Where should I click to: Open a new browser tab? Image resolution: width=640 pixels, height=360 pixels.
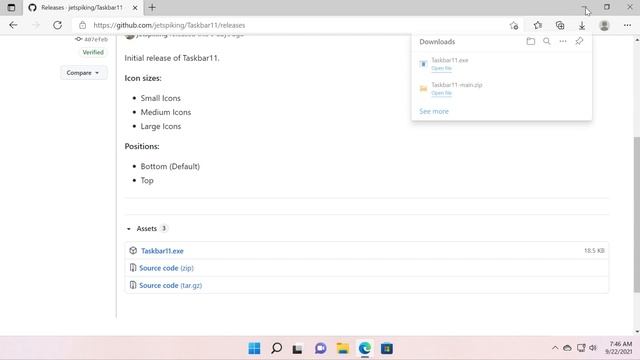pyautogui.click(x=152, y=7)
